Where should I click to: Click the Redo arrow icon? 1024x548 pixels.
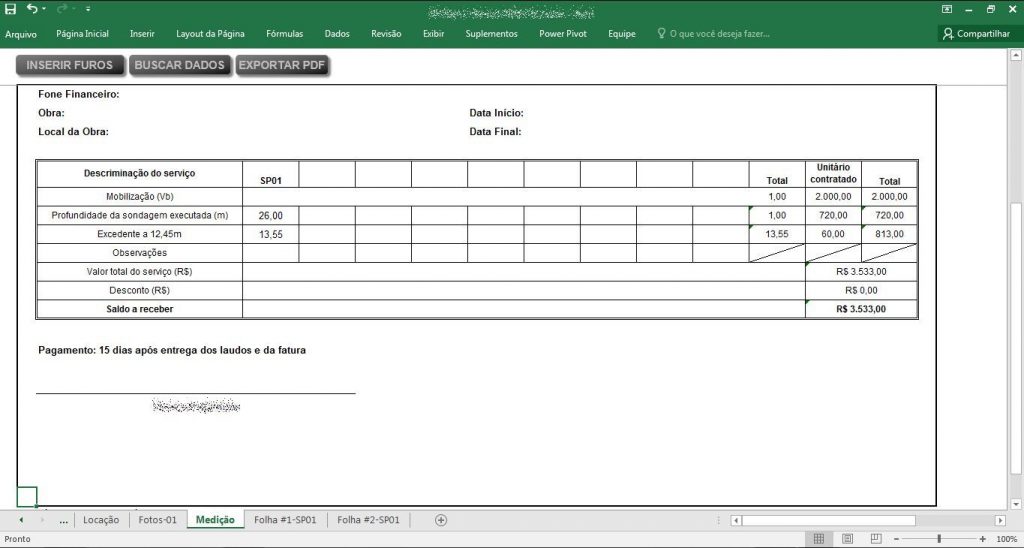point(62,9)
